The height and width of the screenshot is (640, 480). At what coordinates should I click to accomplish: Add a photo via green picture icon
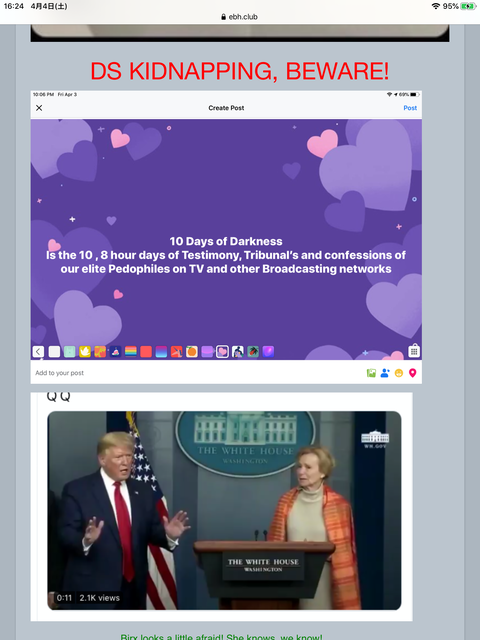pos(371,373)
